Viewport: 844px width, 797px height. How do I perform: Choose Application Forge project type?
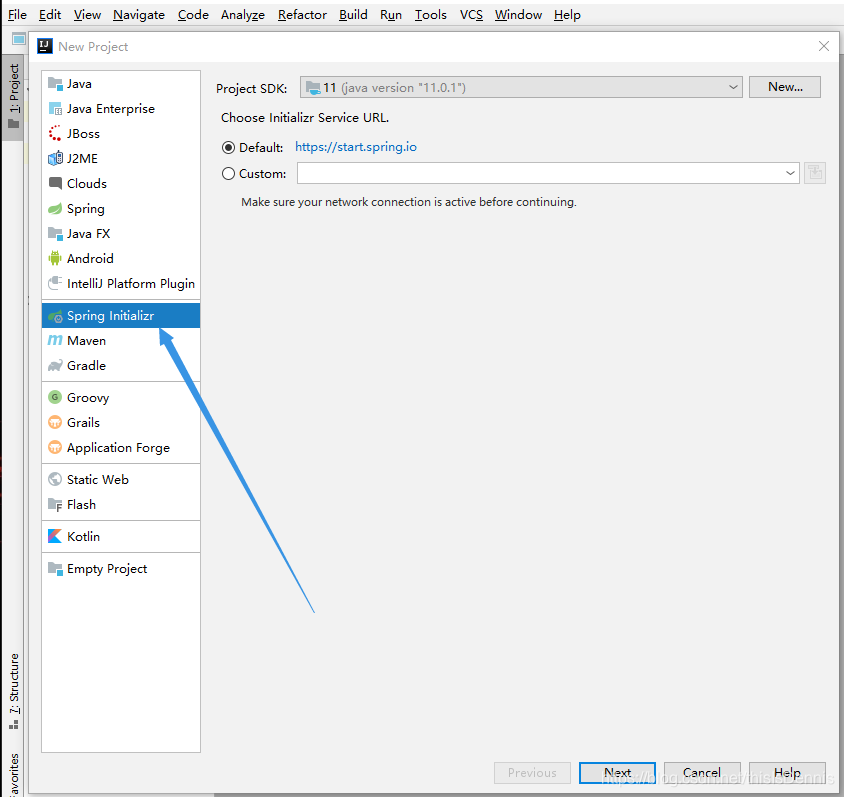(x=121, y=448)
